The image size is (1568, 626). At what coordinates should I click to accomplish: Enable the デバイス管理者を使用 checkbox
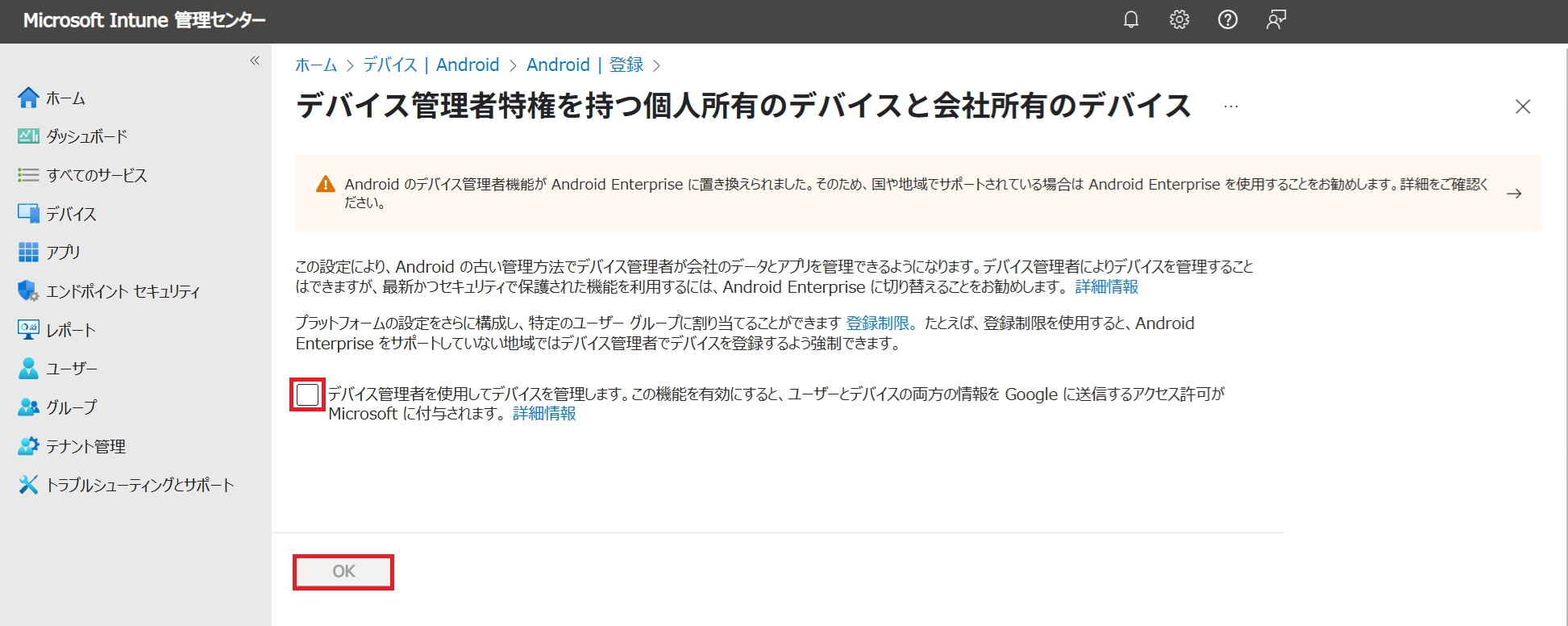(308, 394)
